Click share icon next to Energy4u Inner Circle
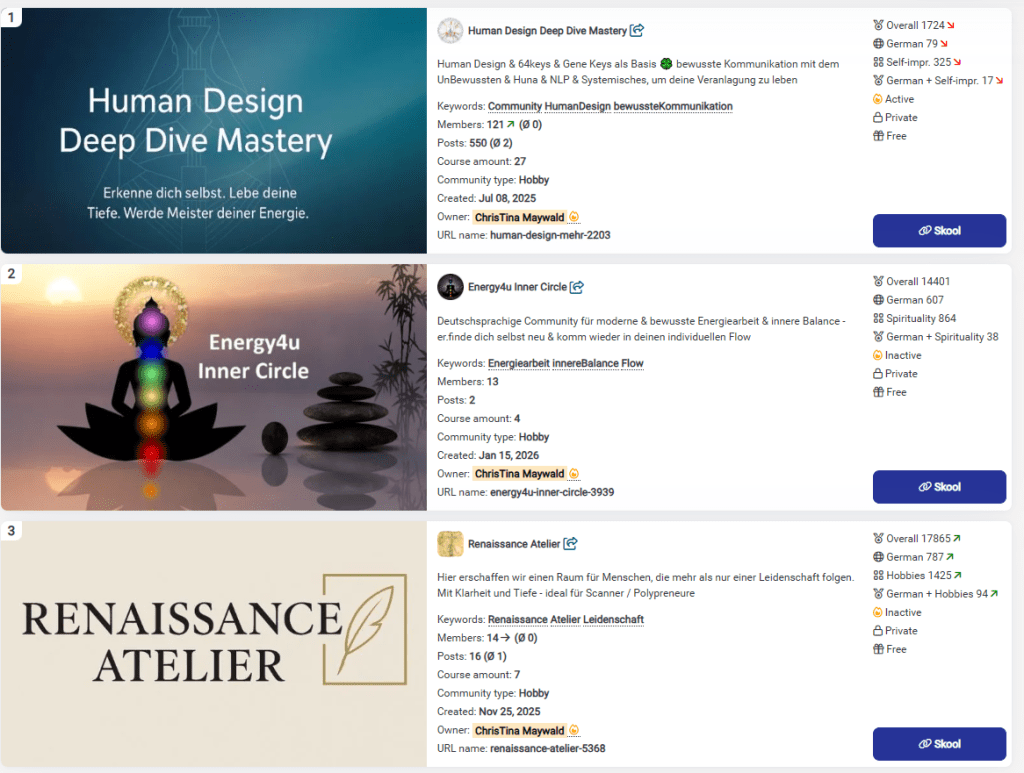 (577, 287)
